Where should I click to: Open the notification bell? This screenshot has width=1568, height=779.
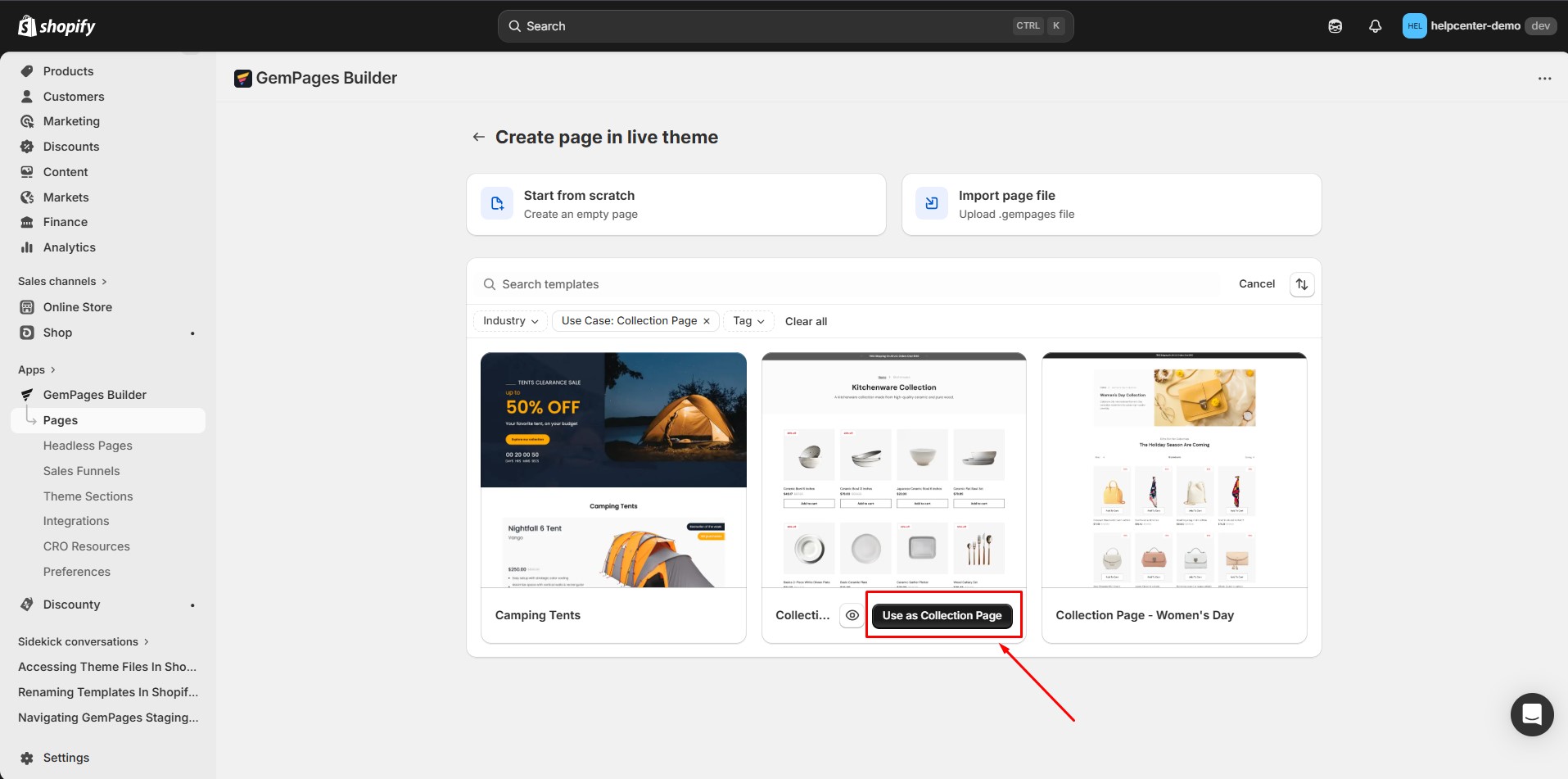coord(1373,25)
